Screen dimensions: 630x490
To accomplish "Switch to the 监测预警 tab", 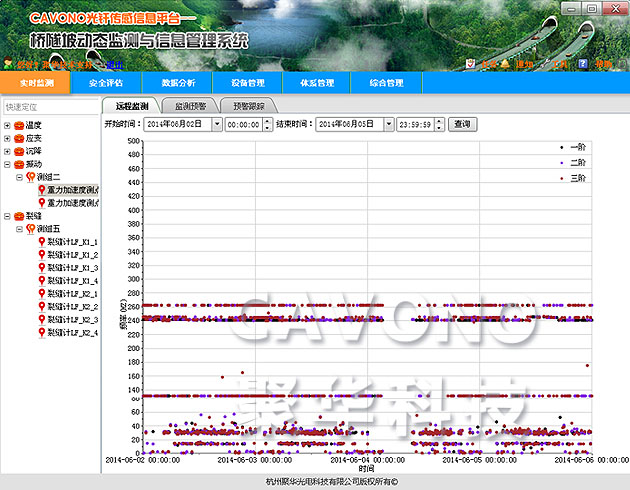I will [190, 104].
